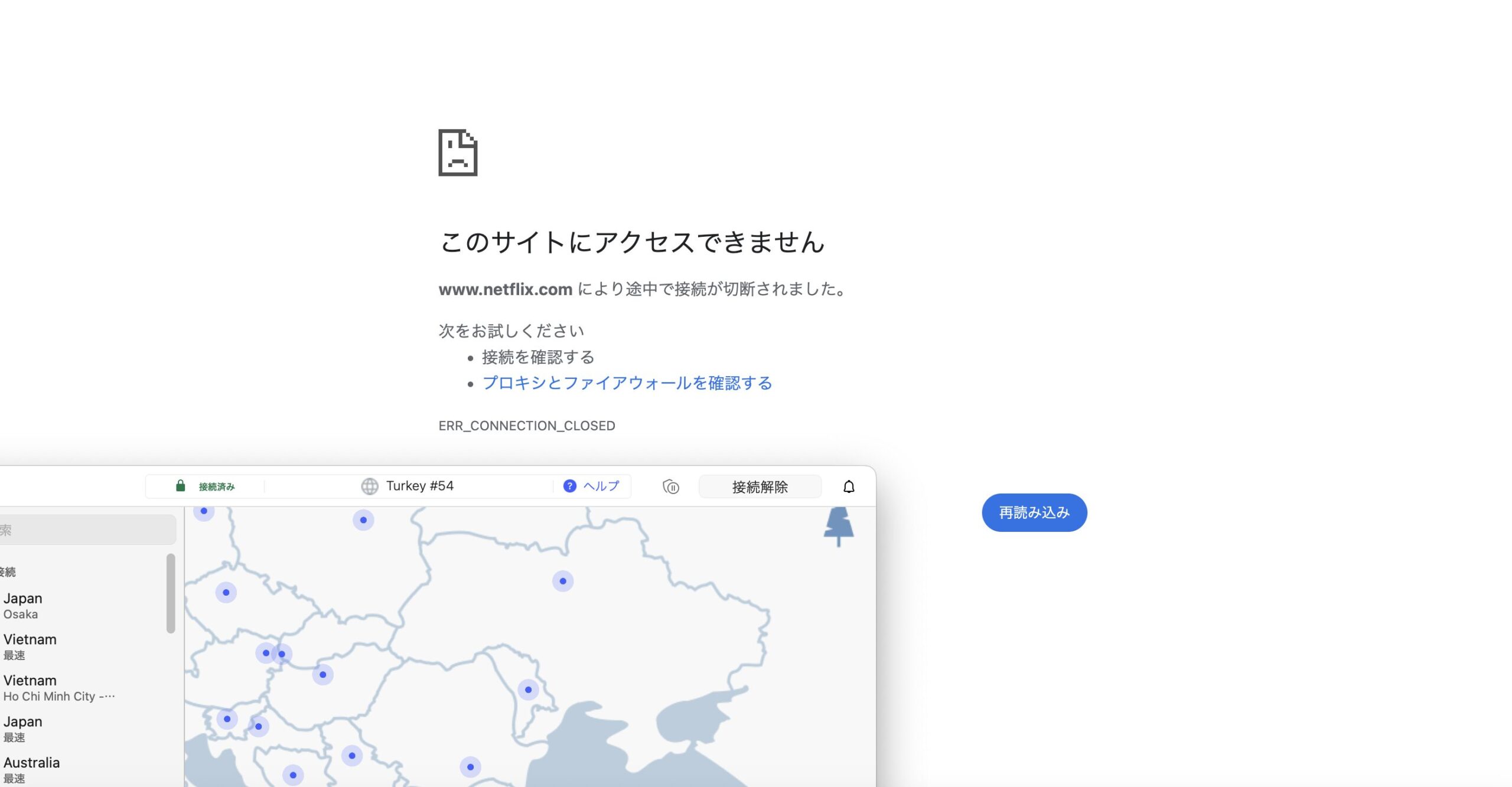Click the 接続済み status label

217,486
